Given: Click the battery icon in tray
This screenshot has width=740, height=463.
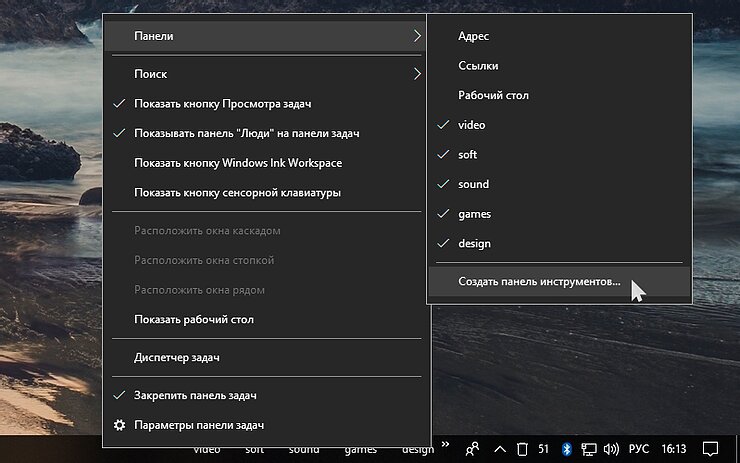Looking at the screenshot, I should 522,449.
